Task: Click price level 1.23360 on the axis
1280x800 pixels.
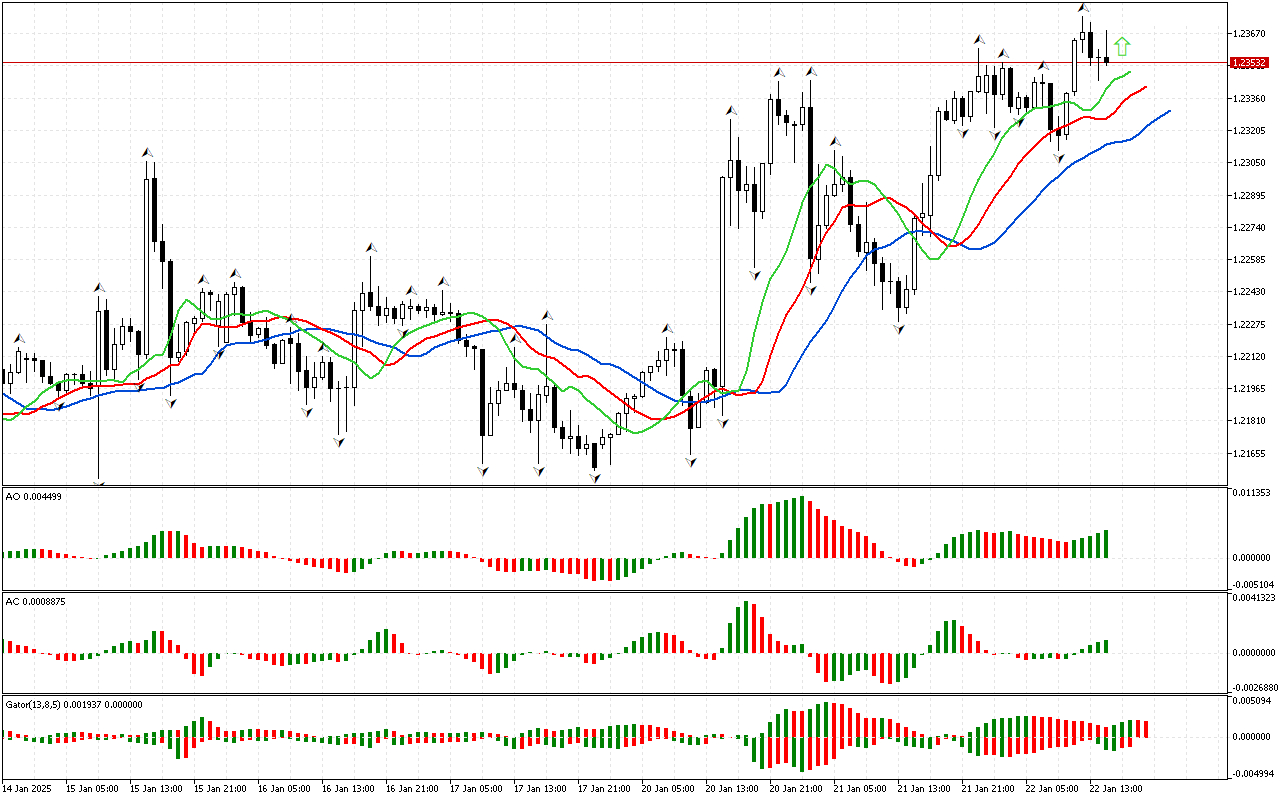Action: pyautogui.click(x=1251, y=99)
